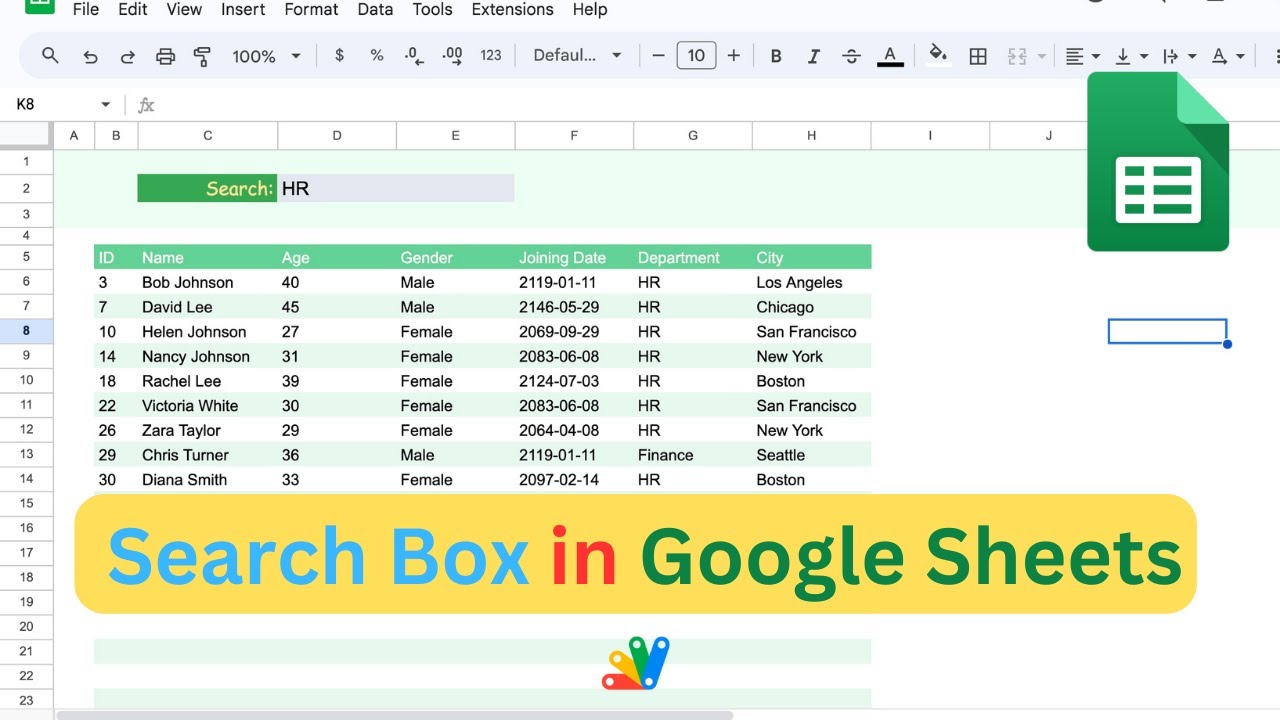The image size is (1280, 720).
Task: Click the Department header cell
Action: click(x=692, y=257)
